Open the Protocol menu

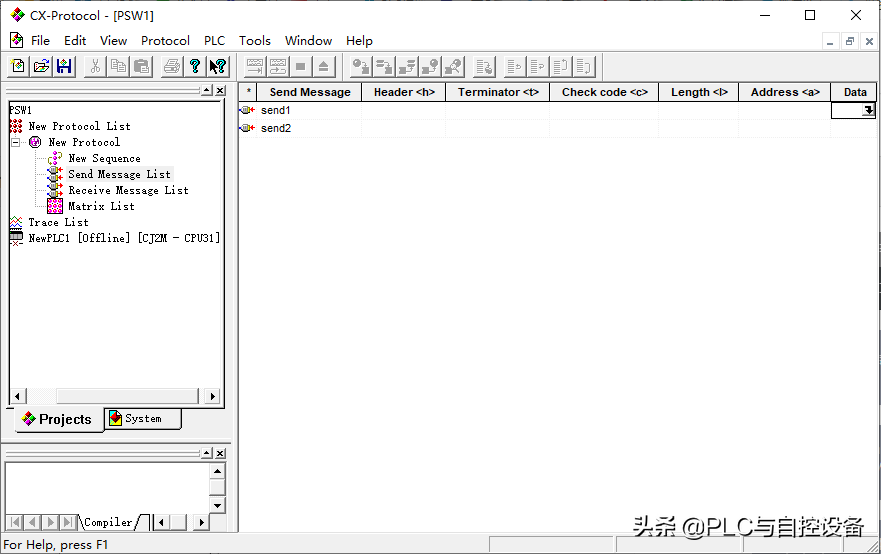tap(165, 41)
